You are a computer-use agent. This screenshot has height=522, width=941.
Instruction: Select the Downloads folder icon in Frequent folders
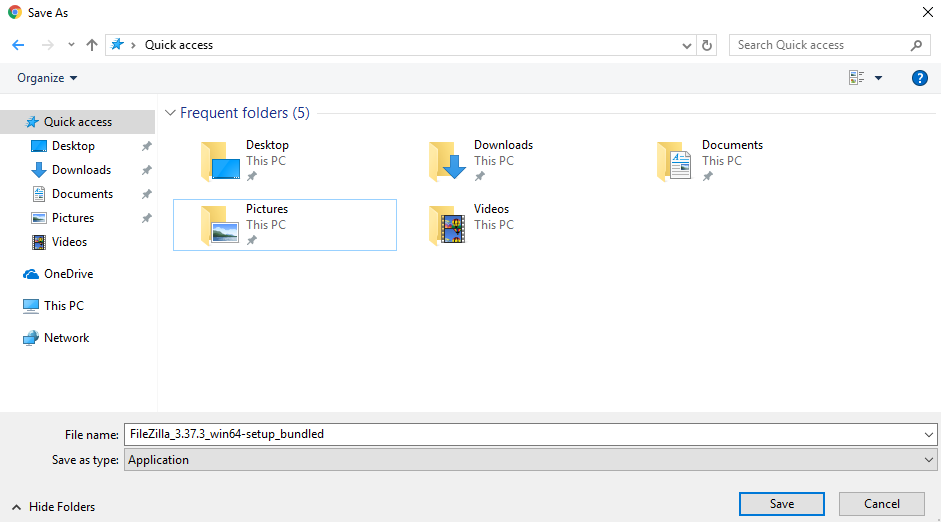[448, 161]
